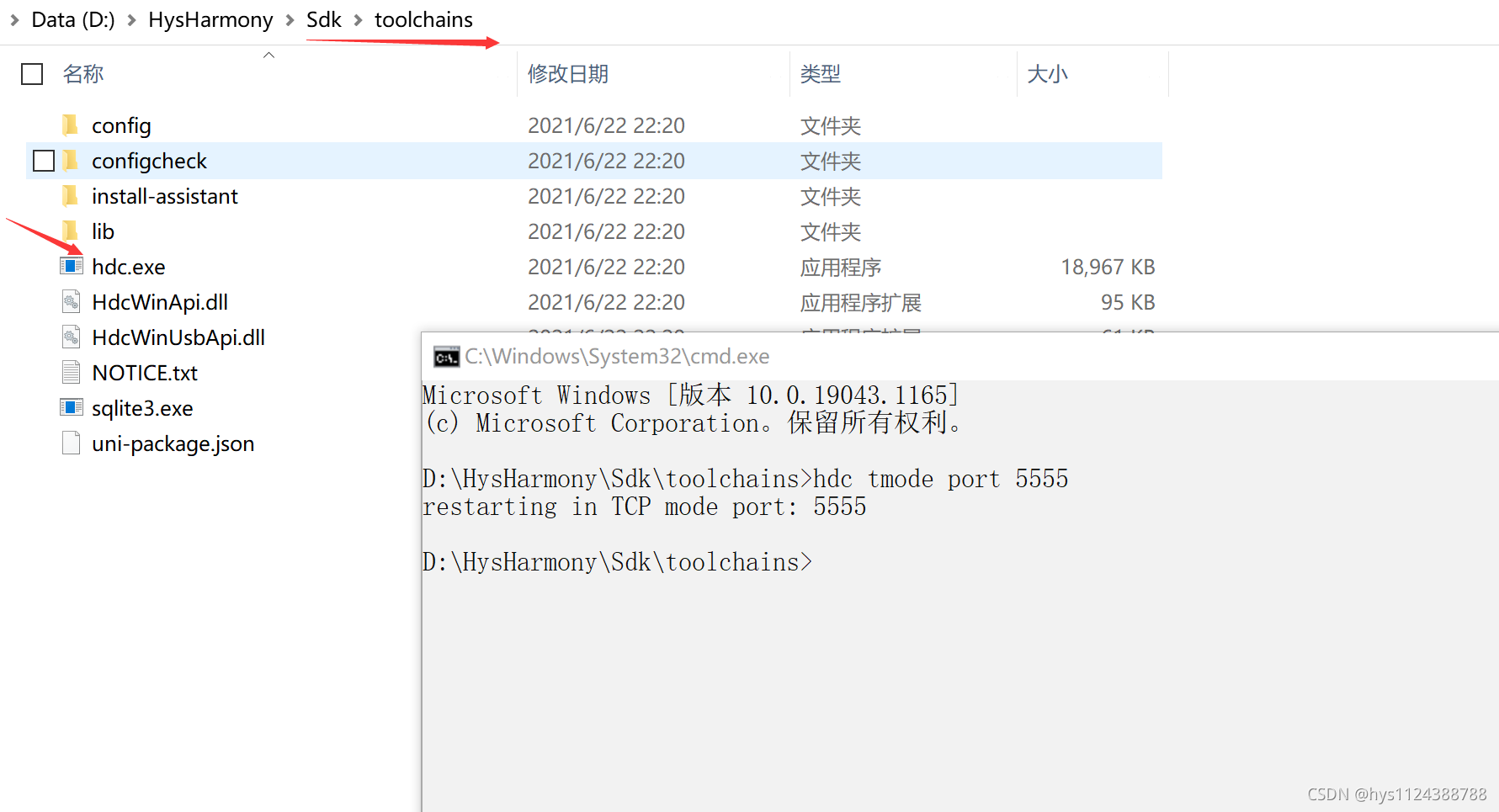Viewport: 1499px width, 812px height.
Task: Go to HysHarmony in breadcrumb
Action: pos(210,19)
